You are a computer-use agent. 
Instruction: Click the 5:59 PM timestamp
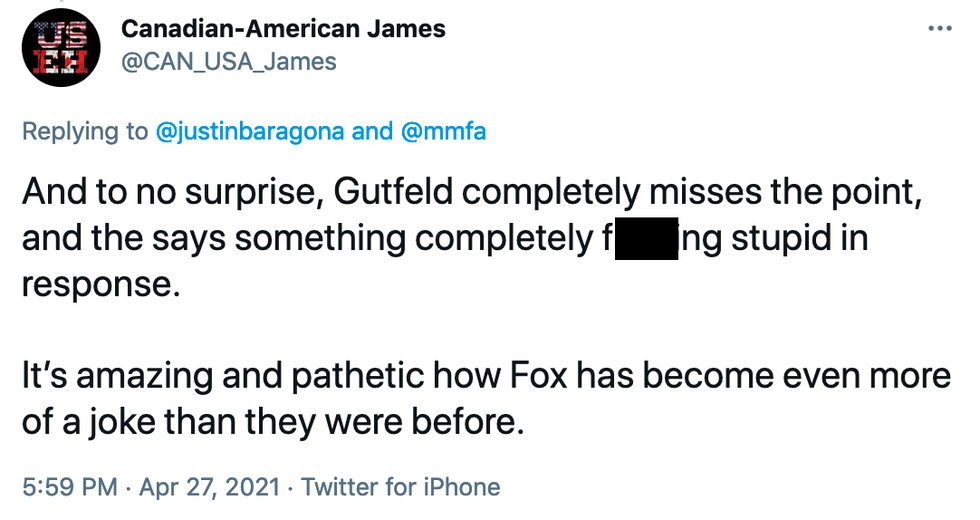tap(68, 487)
